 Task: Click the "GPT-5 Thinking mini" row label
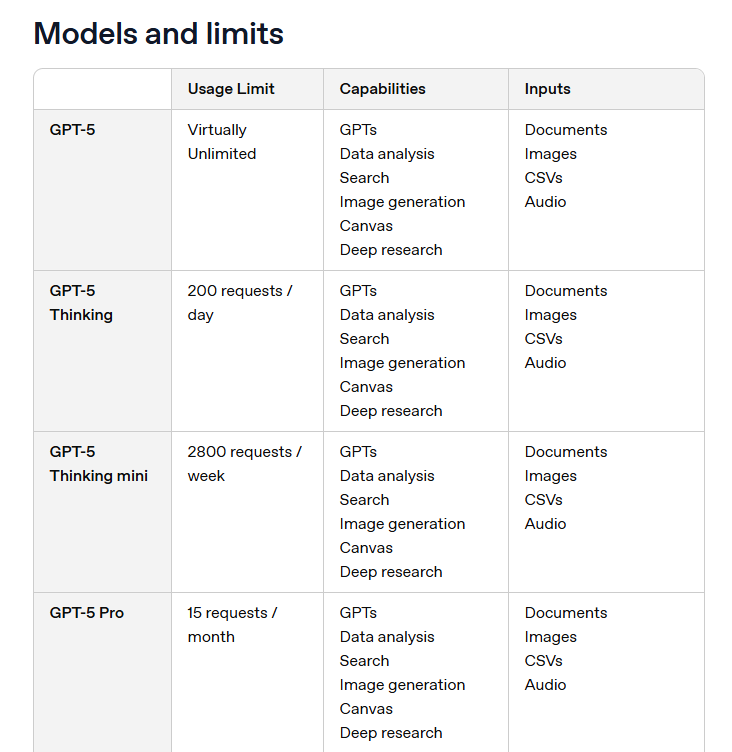pos(98,464)
